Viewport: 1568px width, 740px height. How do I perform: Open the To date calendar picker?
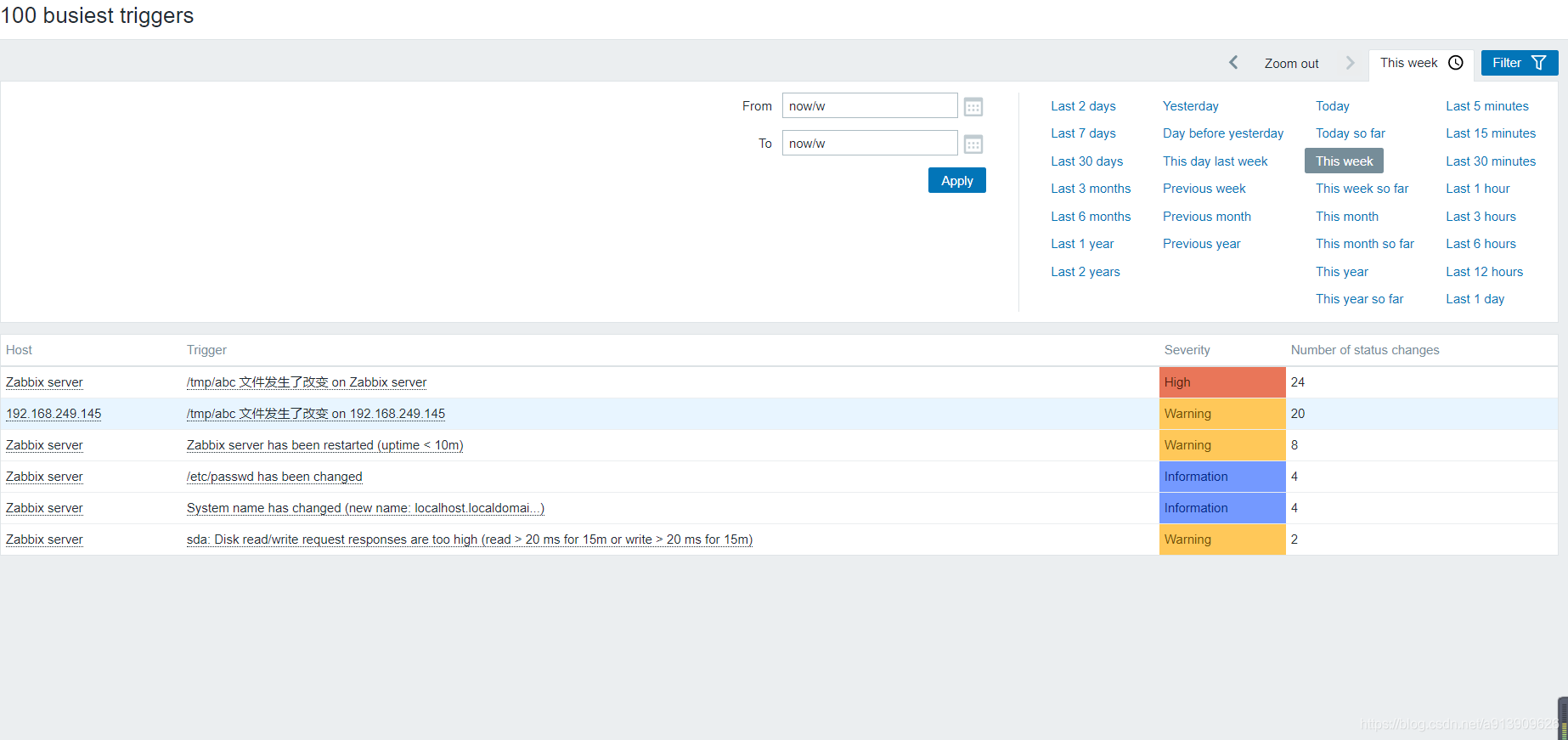click(x=973, y=144)
